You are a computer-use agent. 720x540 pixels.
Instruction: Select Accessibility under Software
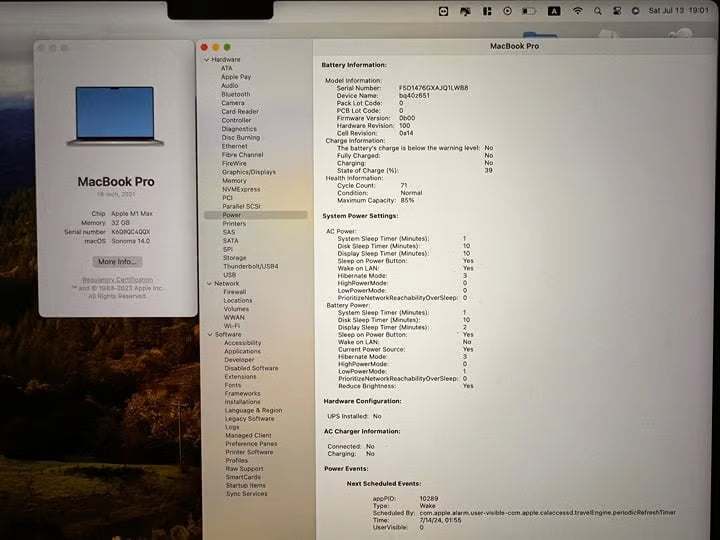pyautogui.click(x=242, y=343)
